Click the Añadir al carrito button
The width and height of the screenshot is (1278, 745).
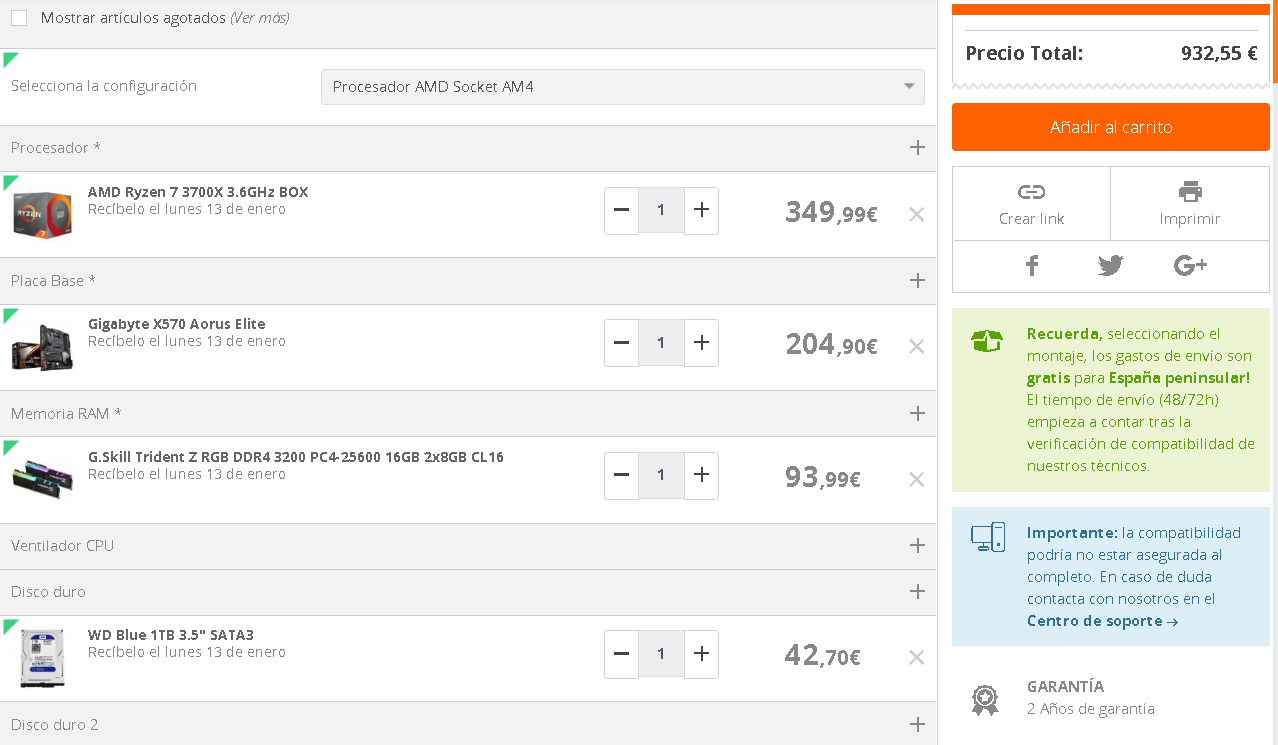point(1111,127)
